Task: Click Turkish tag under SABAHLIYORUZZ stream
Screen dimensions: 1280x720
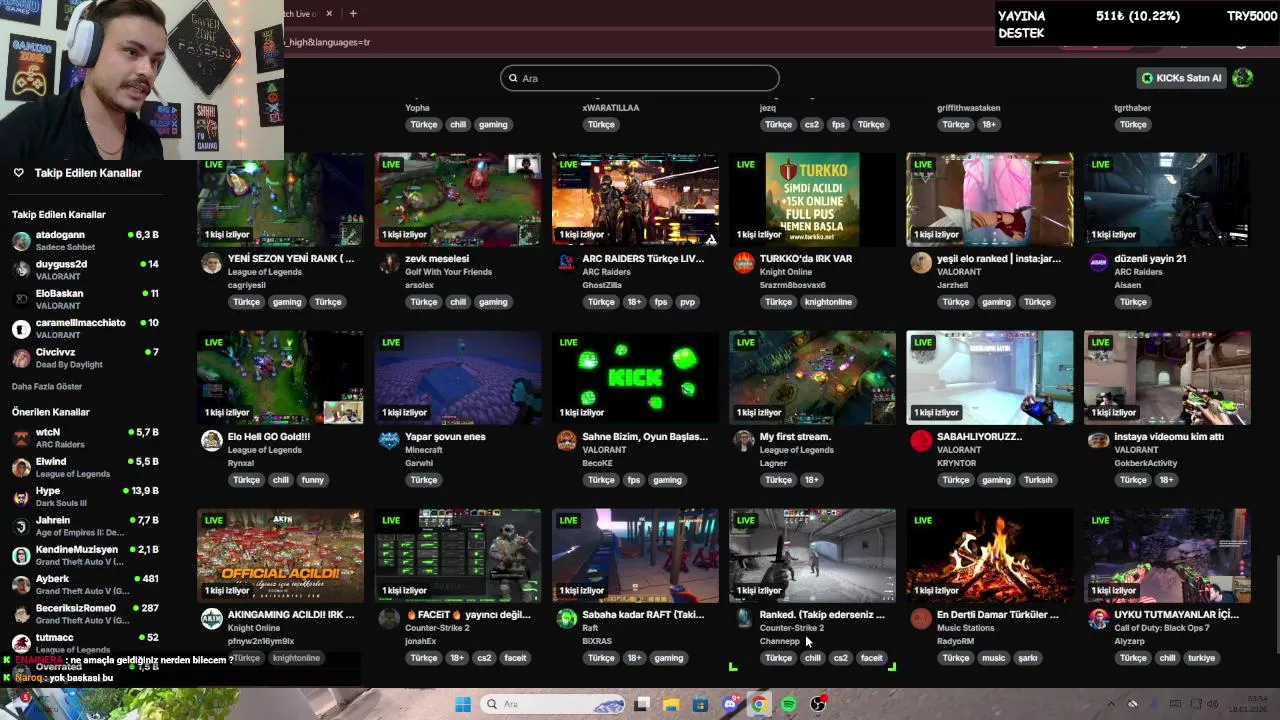Action: [1038, 480]
